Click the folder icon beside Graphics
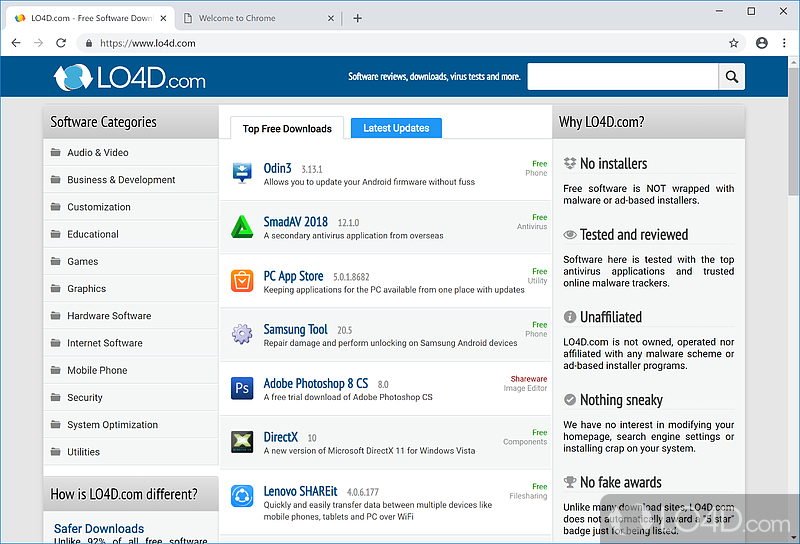Screen dimensions: 800x544 (x=56, y=288)
